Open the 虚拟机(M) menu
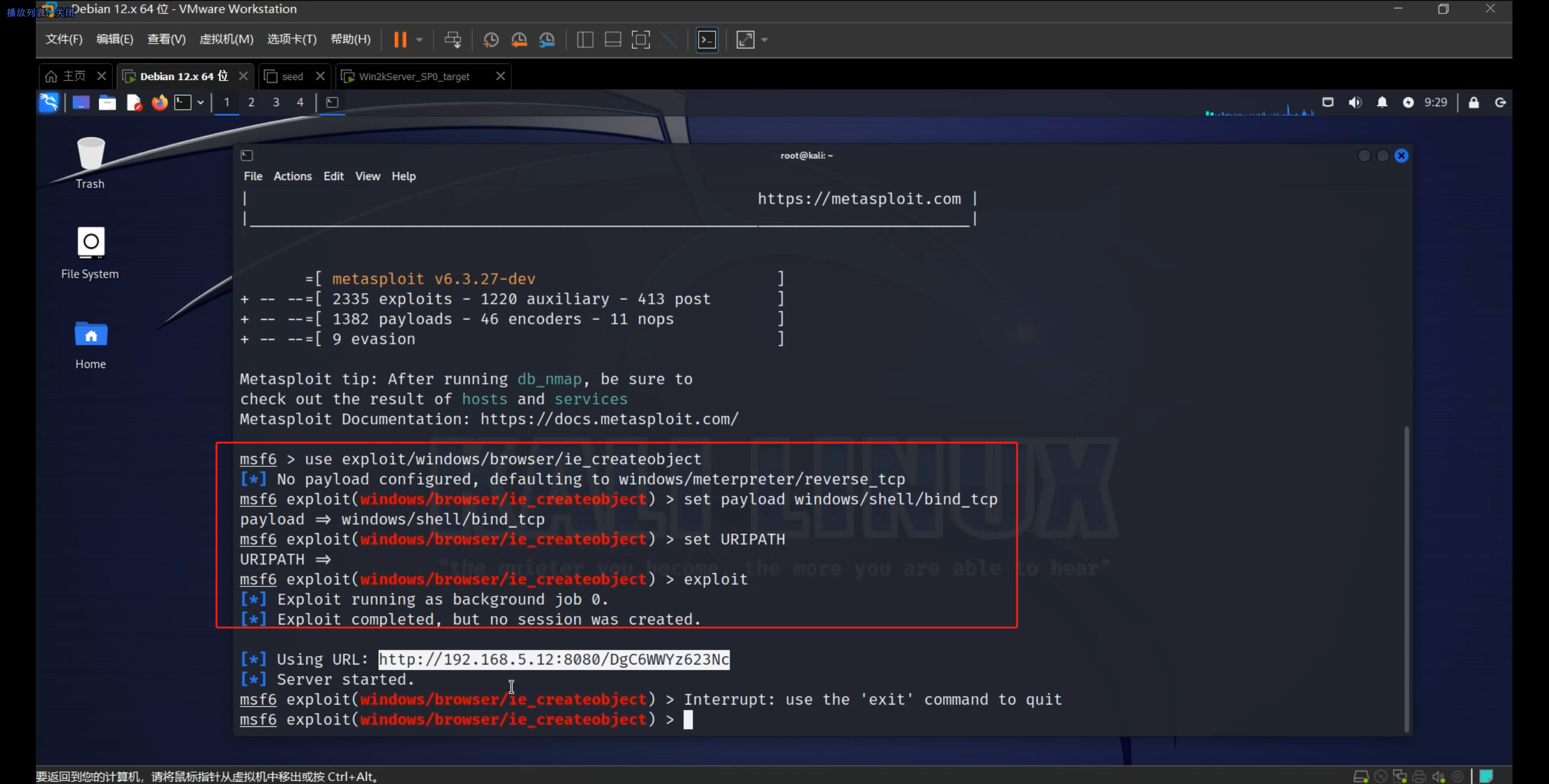The width and height of the screenshot is (1549, 784). pyautogui.click(x=226, y=39)
